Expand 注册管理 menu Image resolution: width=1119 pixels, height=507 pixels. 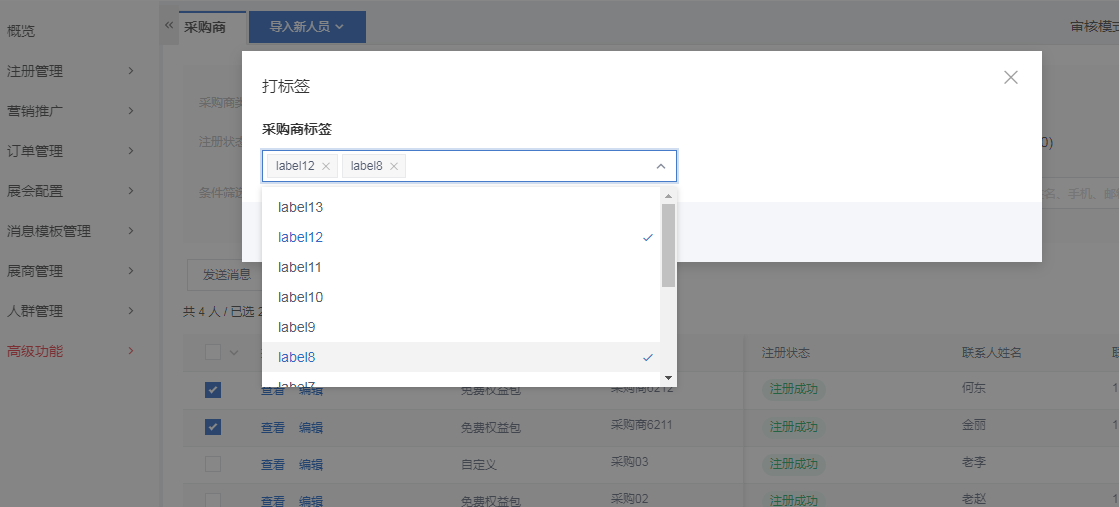pos(71,71)
